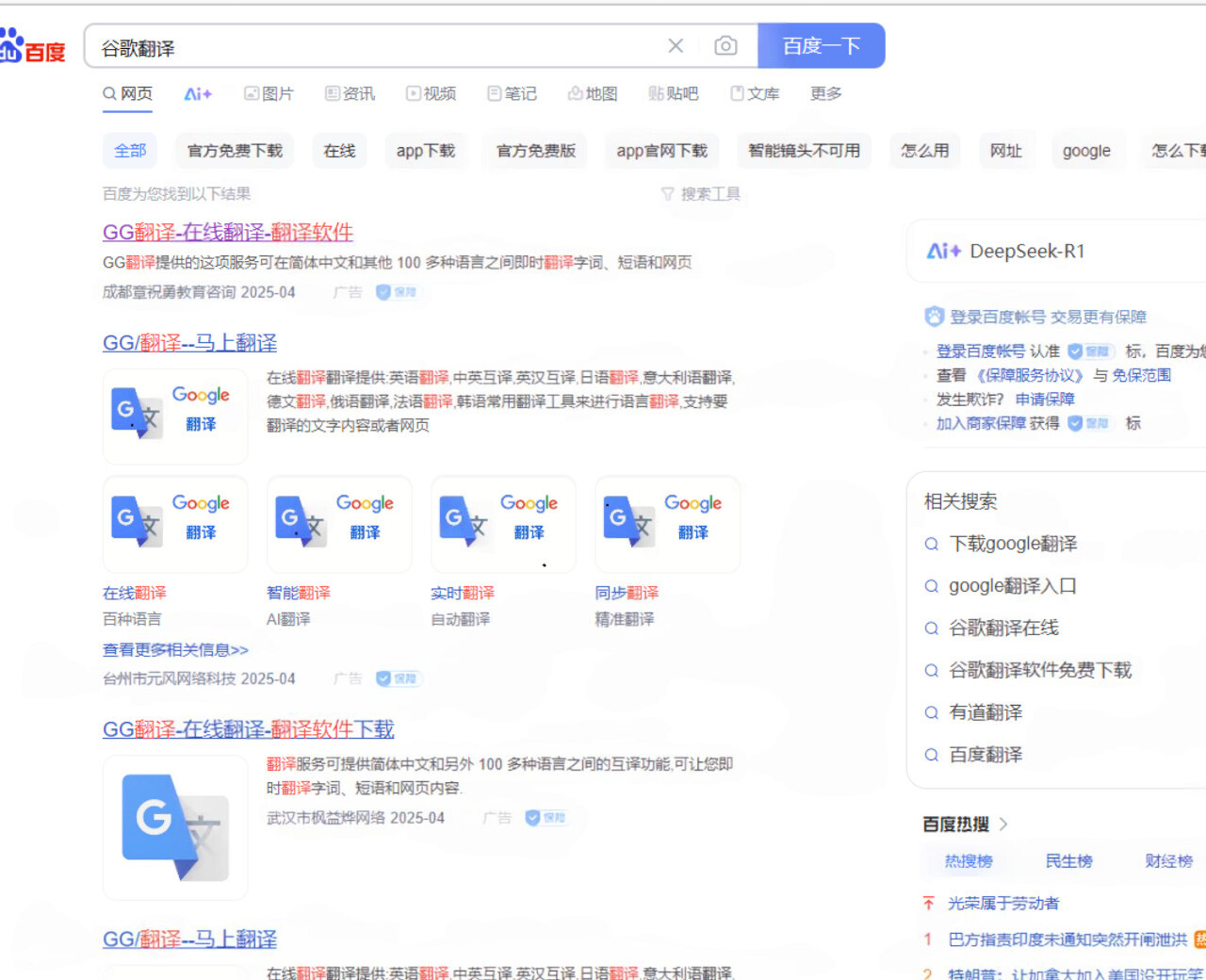The width and height of the screenshot is (1206, 980).
Task: Select the 官方免费下载 filter chip
Action: [x=235, y=151]
